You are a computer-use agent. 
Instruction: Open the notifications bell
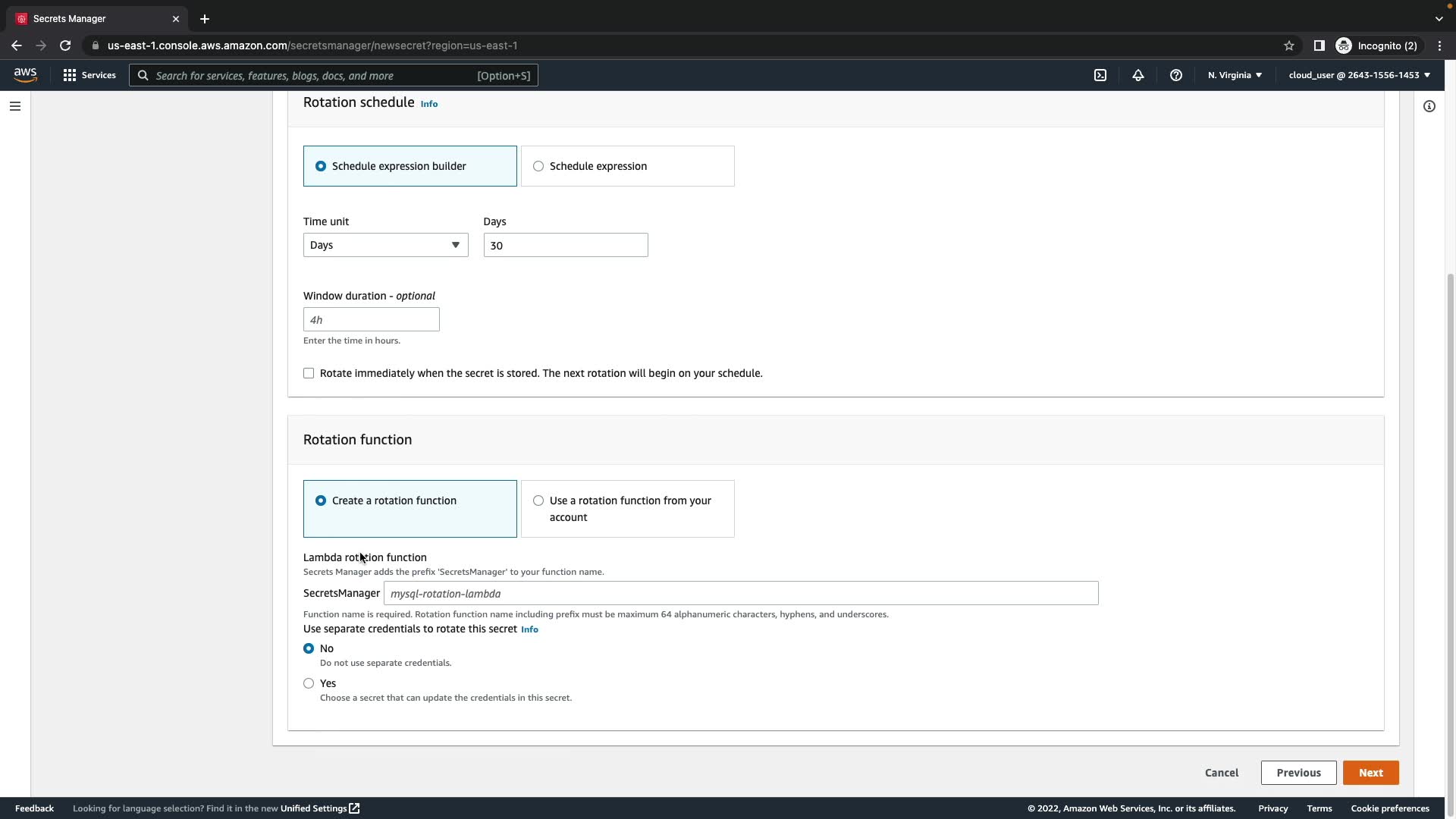pyautogui.click(x=1138, y=75)
